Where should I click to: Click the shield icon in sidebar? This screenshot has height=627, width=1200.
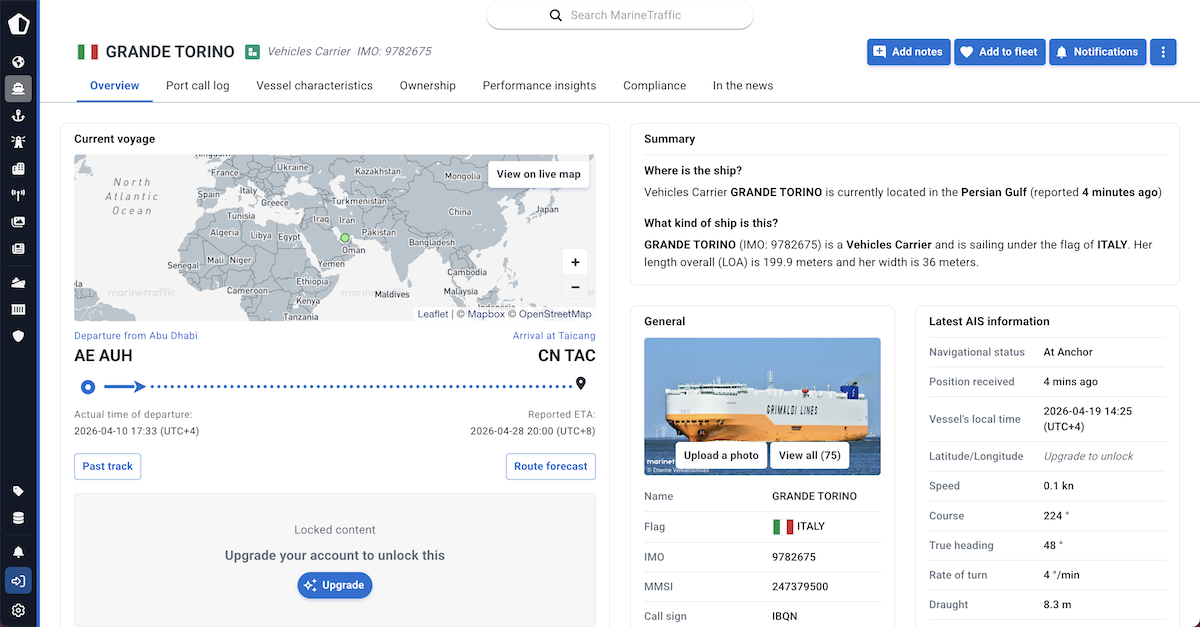pos(18,336)
